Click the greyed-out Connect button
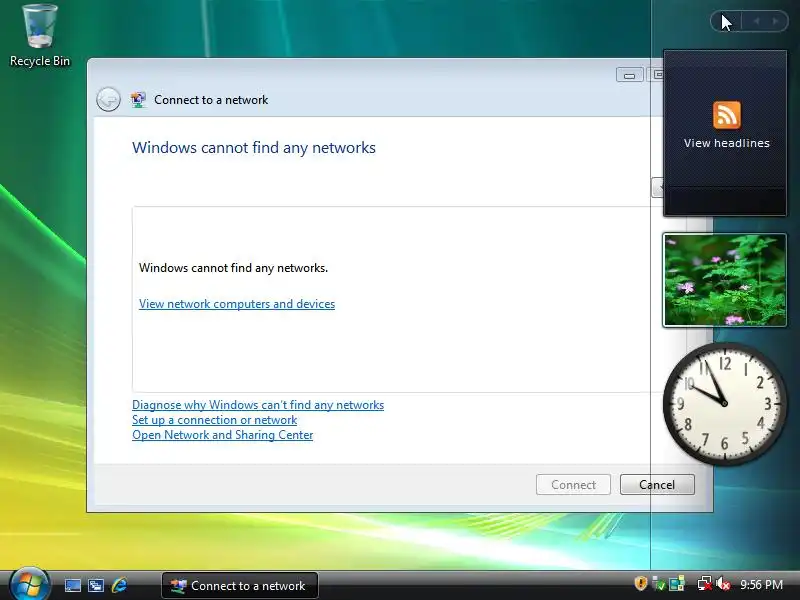This screenshot has height=600, width=800. (573, 484)
